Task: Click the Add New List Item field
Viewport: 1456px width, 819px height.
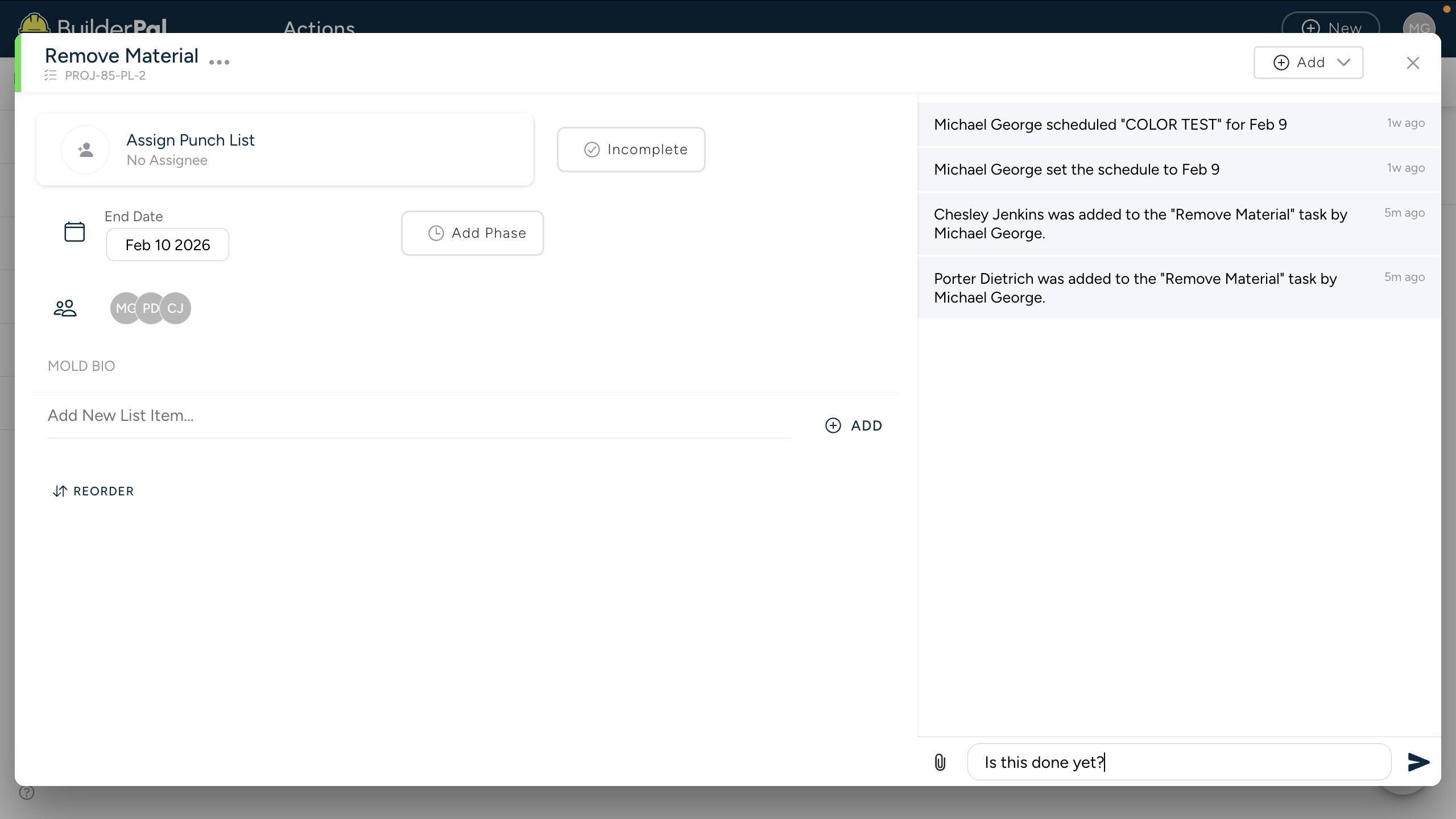Action: [x=419, y=416]
